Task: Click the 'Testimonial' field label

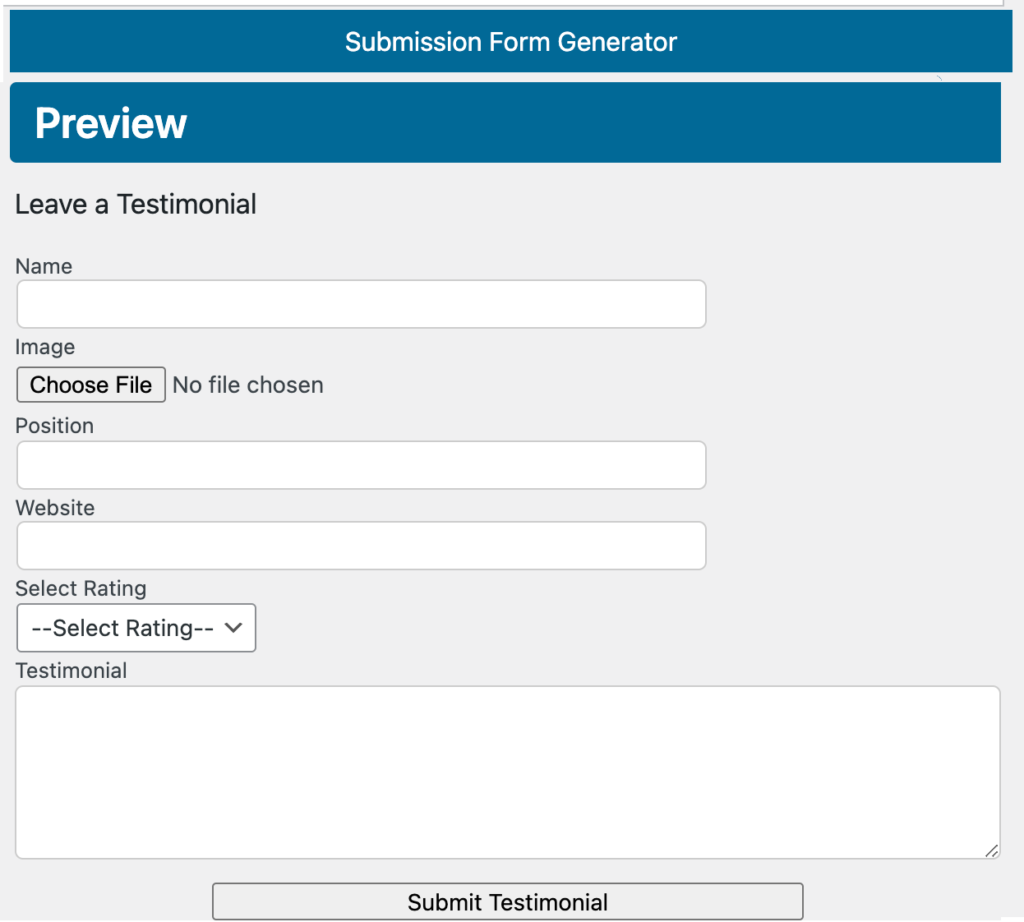Action: [71, 671]
